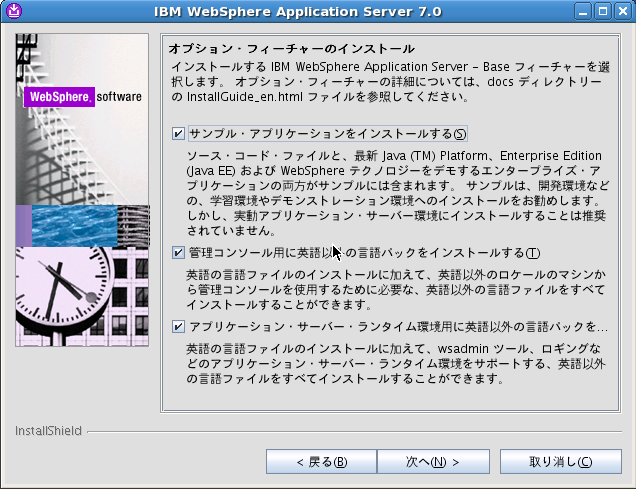Open the window menu icon in title bar
The height and width of the screenshot is (489, 636).
pos(12,12)
